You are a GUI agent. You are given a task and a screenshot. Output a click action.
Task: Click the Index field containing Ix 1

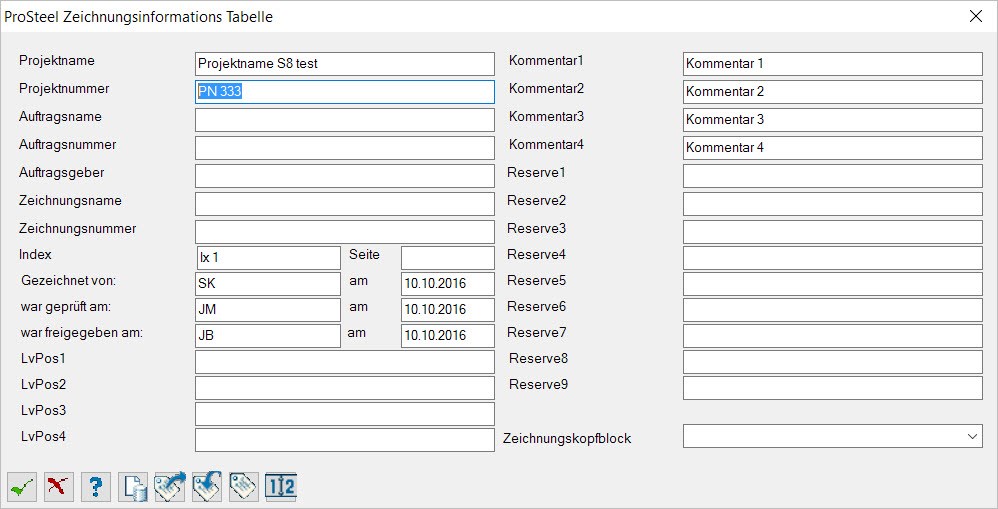(268, 258)
